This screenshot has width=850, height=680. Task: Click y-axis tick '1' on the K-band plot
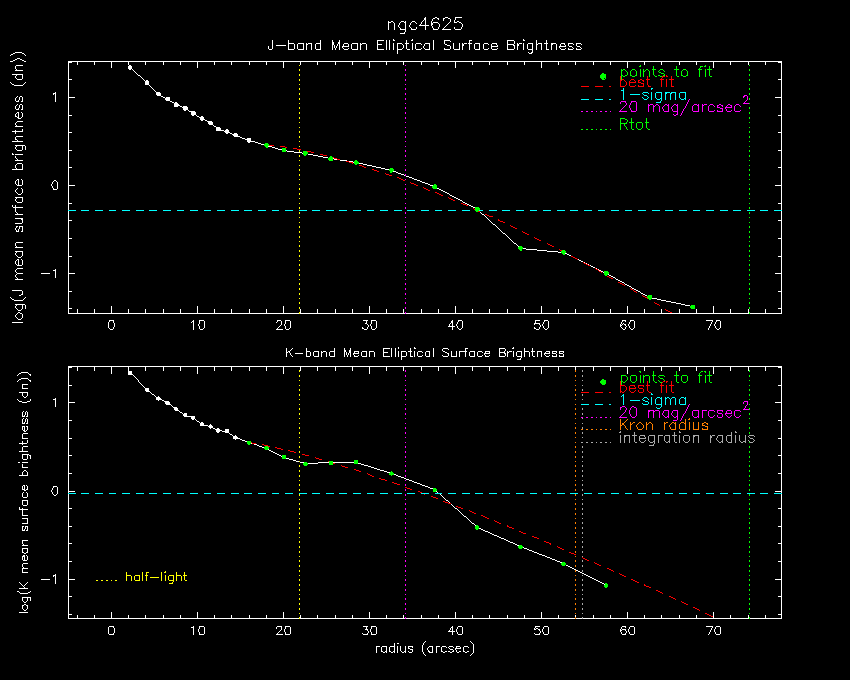click(x=55, y=403)
